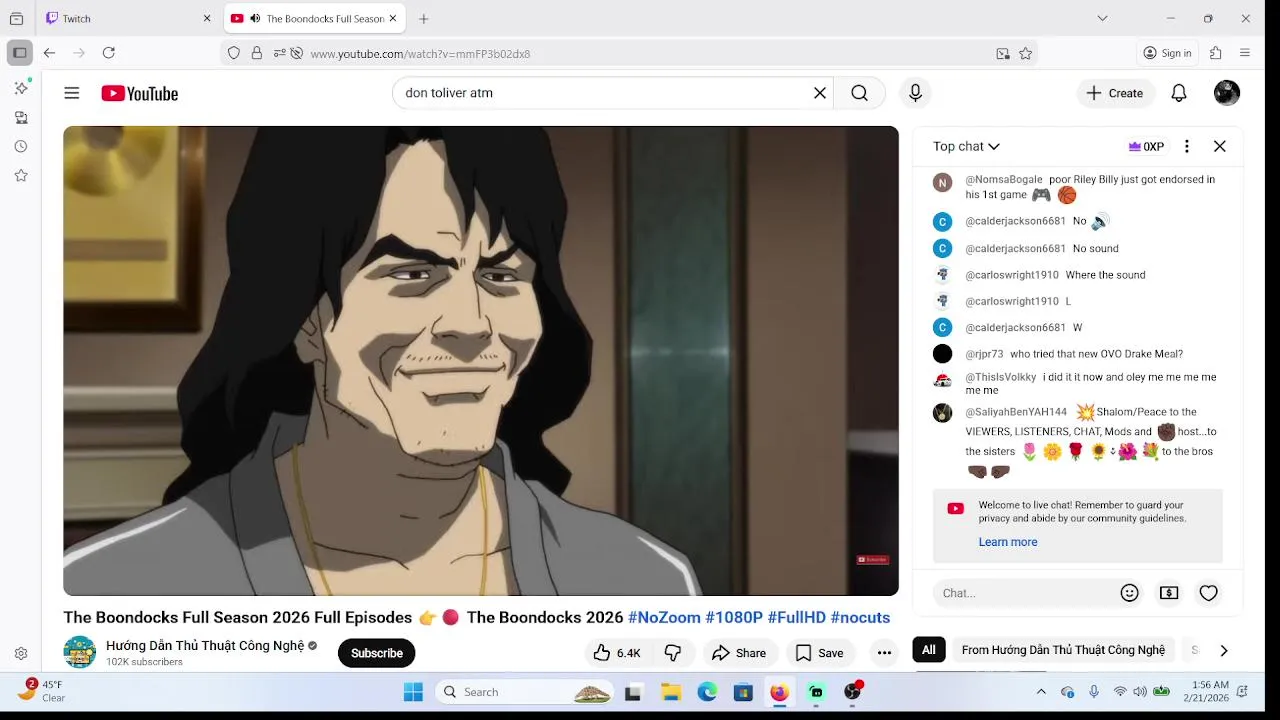
Task: Click the Learn more chat link
Action: [1008, 542]
